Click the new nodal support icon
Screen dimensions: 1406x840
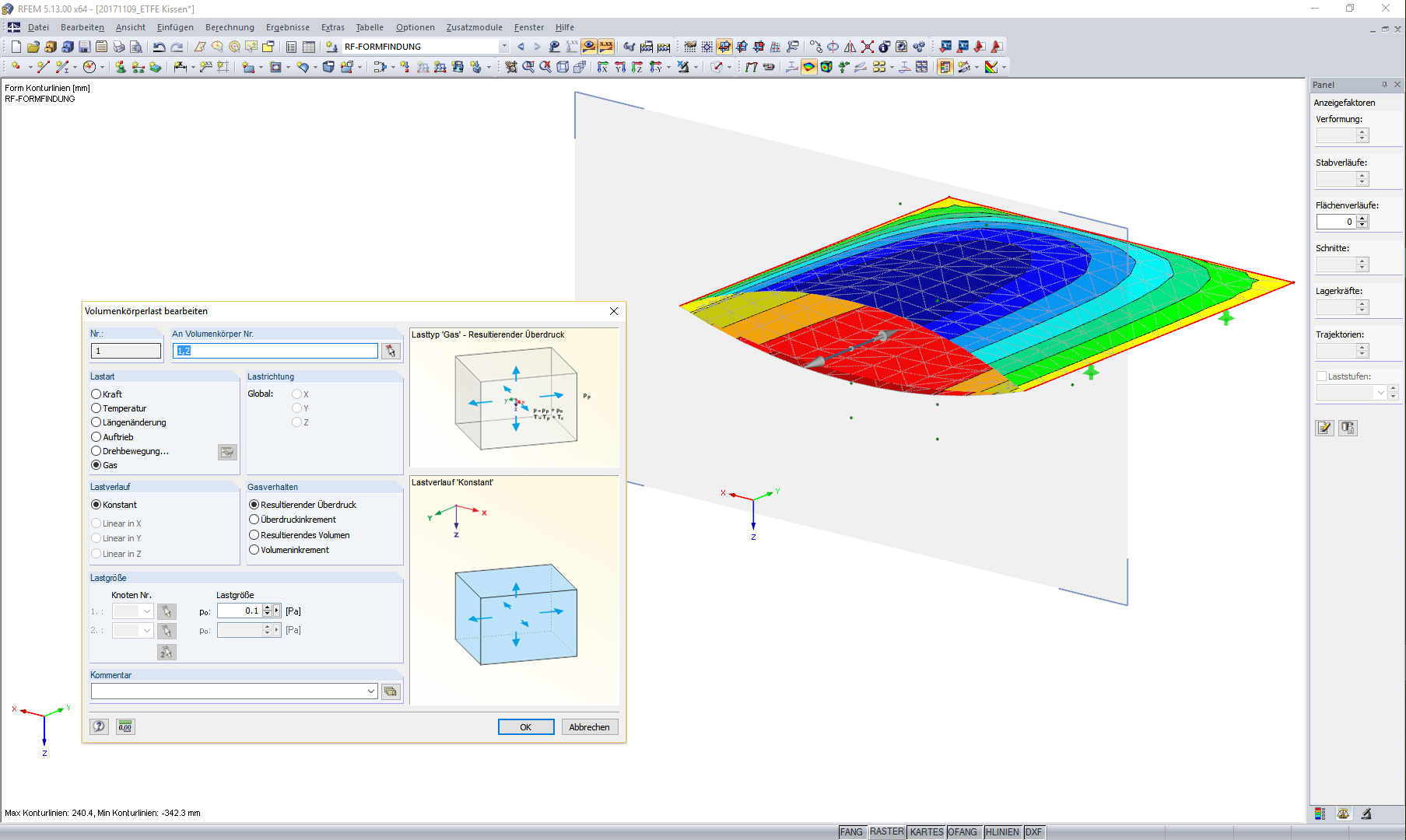pyautogui.click(x=121, y=67)
